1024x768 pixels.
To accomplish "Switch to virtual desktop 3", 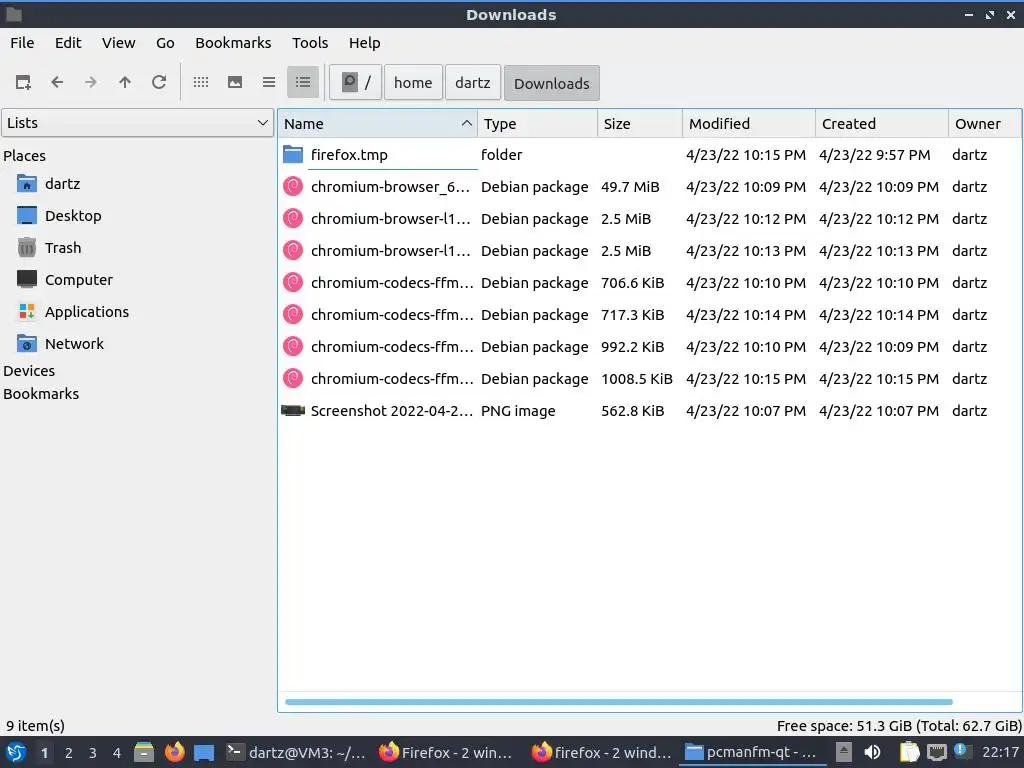I will tap(93, 753).
